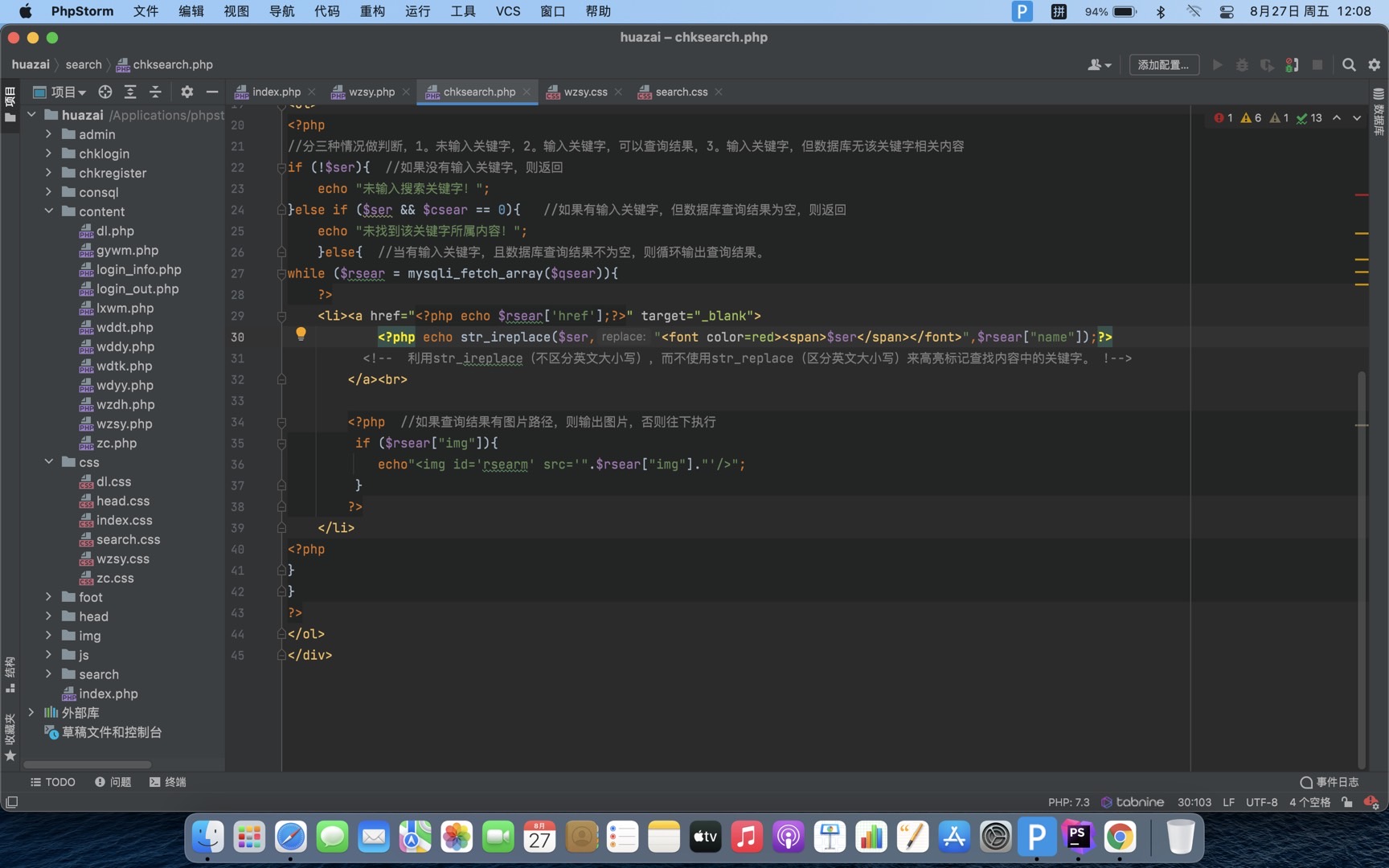This screenshot has height=868, width=1389.
Task: Click the search breadcrumb in navigation bar
Action: click(84, 64)
